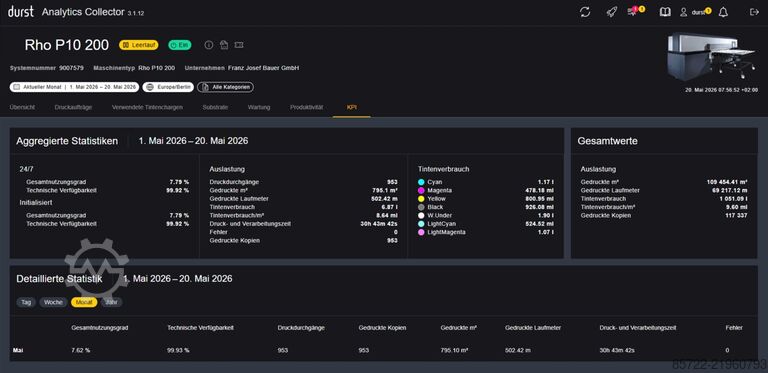This screenshot has height=373, width=768.
Task: Click the durst logo
Action: click(x=21, y=12)
